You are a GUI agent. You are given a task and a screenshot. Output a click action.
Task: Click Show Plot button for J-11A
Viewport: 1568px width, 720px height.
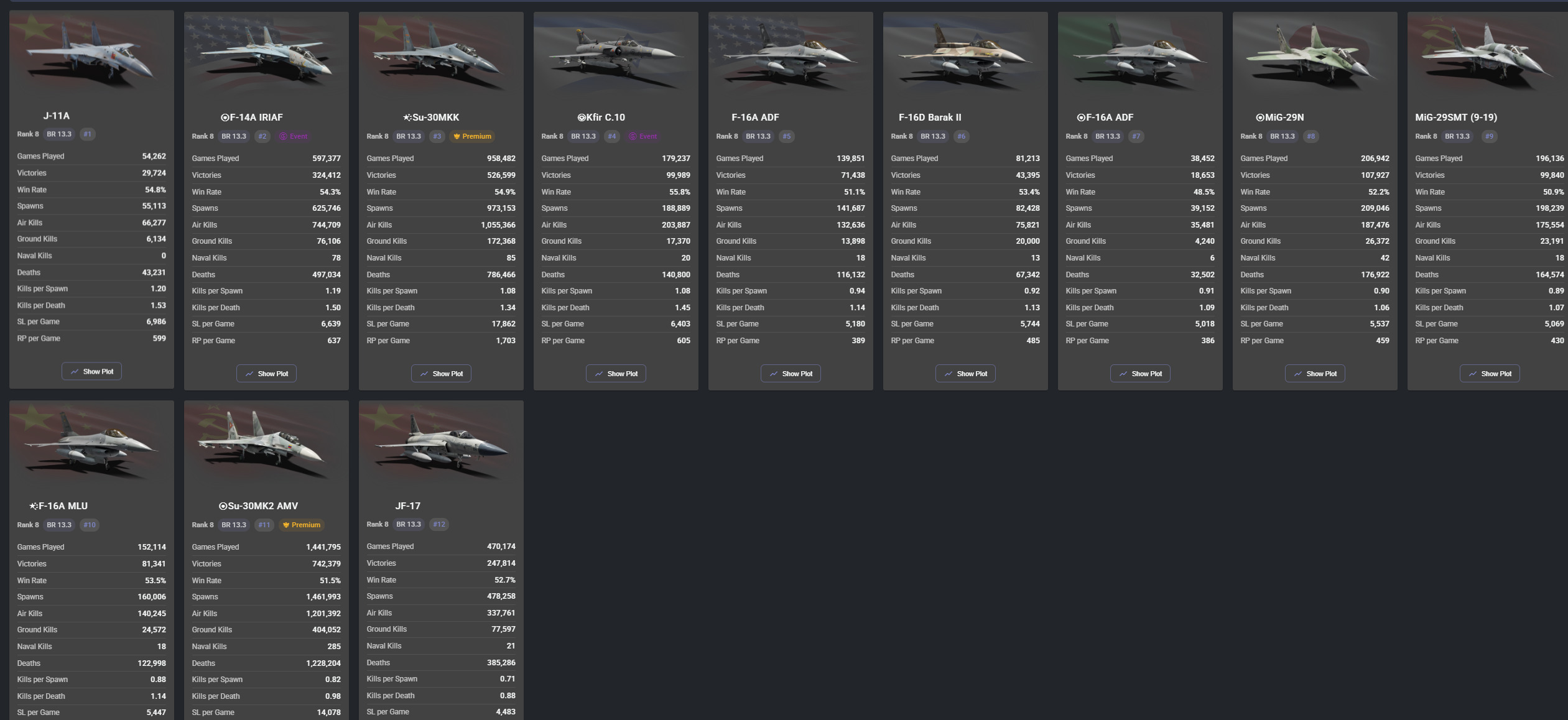91,371
